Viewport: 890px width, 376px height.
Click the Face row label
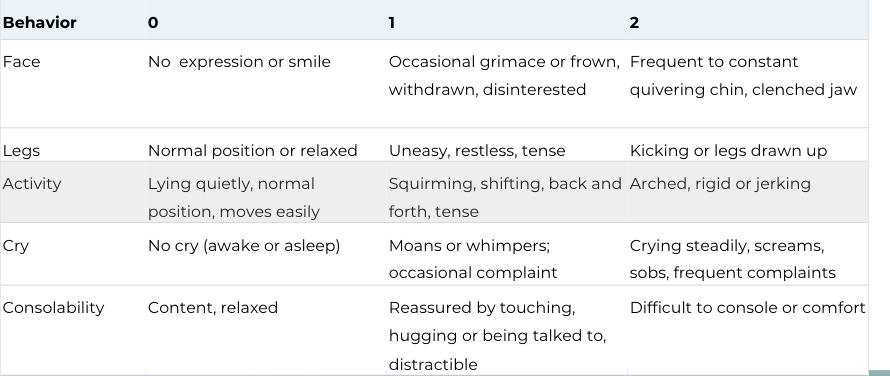pos(22,61)
